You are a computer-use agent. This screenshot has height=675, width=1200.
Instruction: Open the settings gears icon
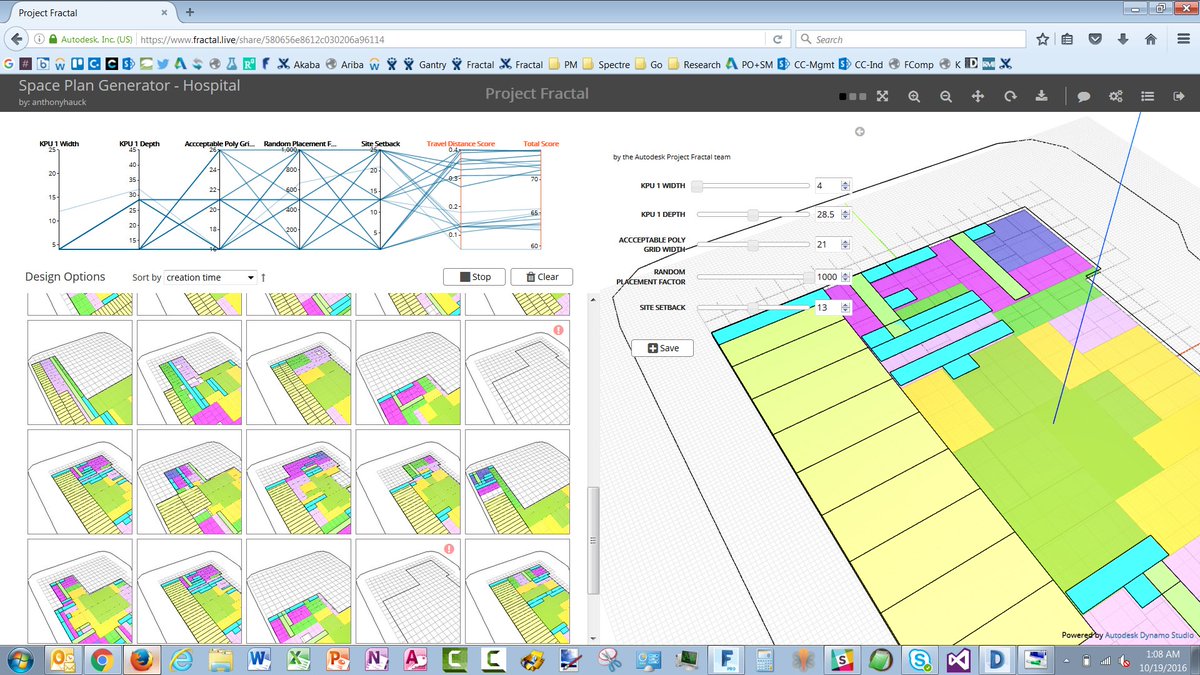1115,96
